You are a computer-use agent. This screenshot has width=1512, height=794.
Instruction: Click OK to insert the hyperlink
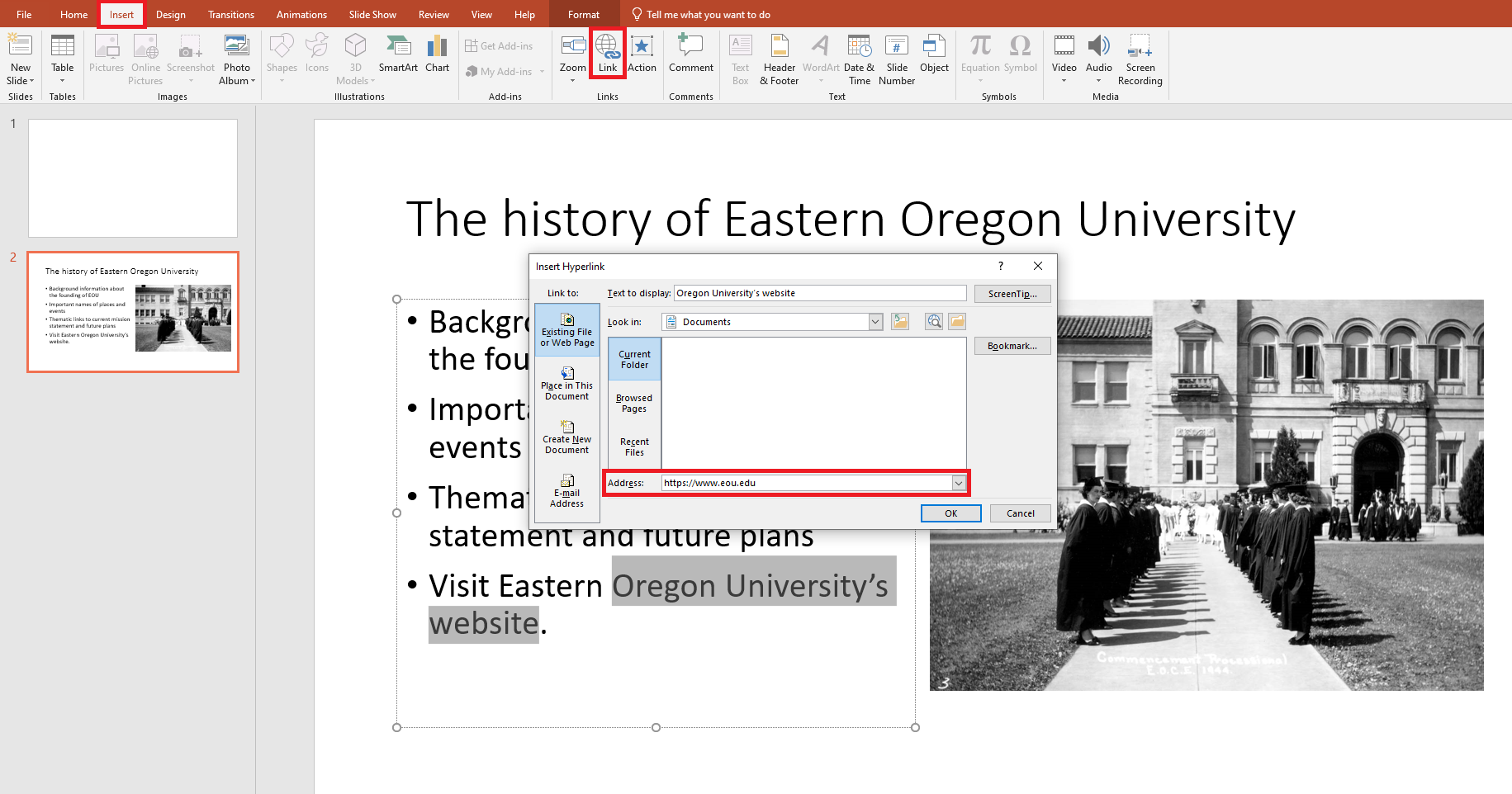[x=950, y=513]
